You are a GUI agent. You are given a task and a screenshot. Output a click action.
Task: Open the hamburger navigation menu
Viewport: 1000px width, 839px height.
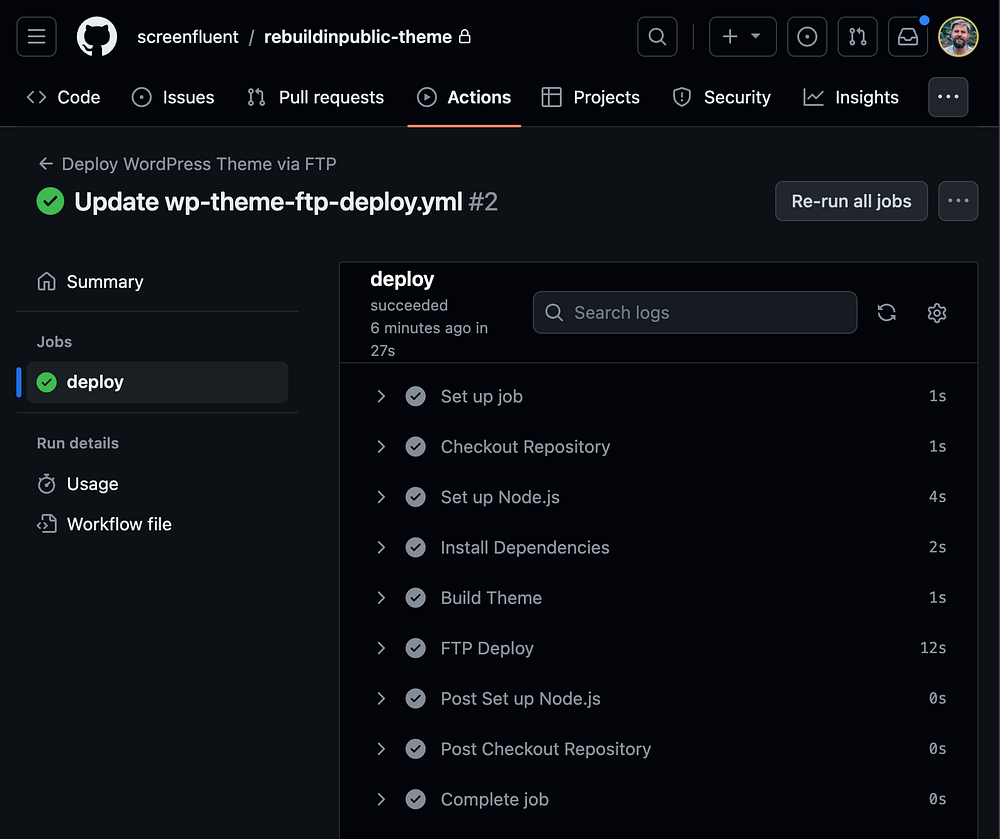36,37
